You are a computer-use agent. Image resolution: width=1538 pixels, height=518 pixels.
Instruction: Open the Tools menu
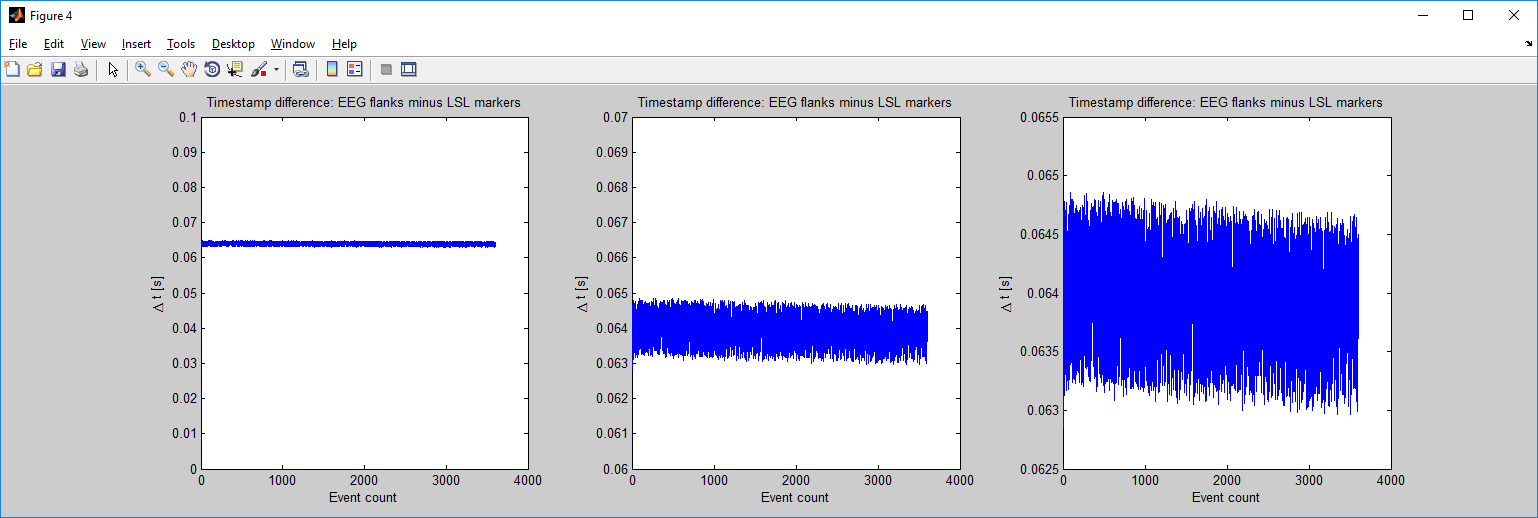tap(181, 44)
